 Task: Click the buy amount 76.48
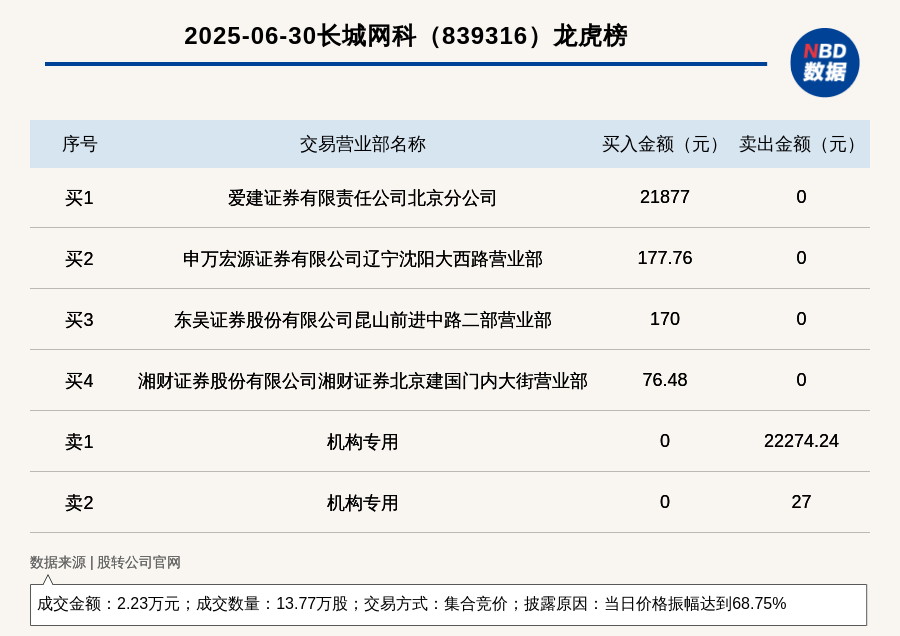[665, 379]
